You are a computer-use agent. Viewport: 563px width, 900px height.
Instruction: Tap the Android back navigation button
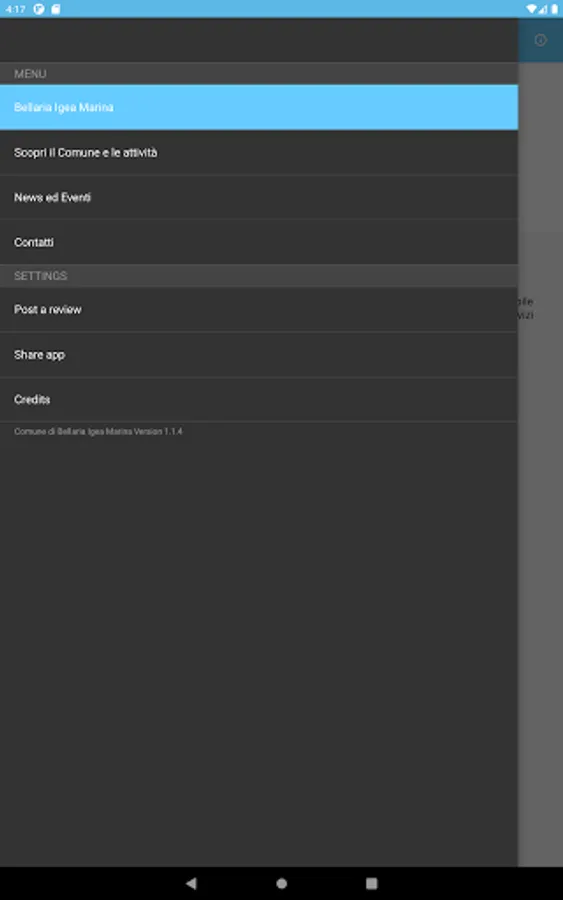coord(191,883)
